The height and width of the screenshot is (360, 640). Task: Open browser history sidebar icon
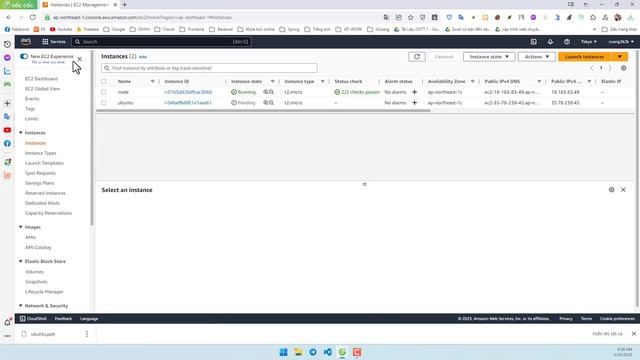[x=7, y=44]
